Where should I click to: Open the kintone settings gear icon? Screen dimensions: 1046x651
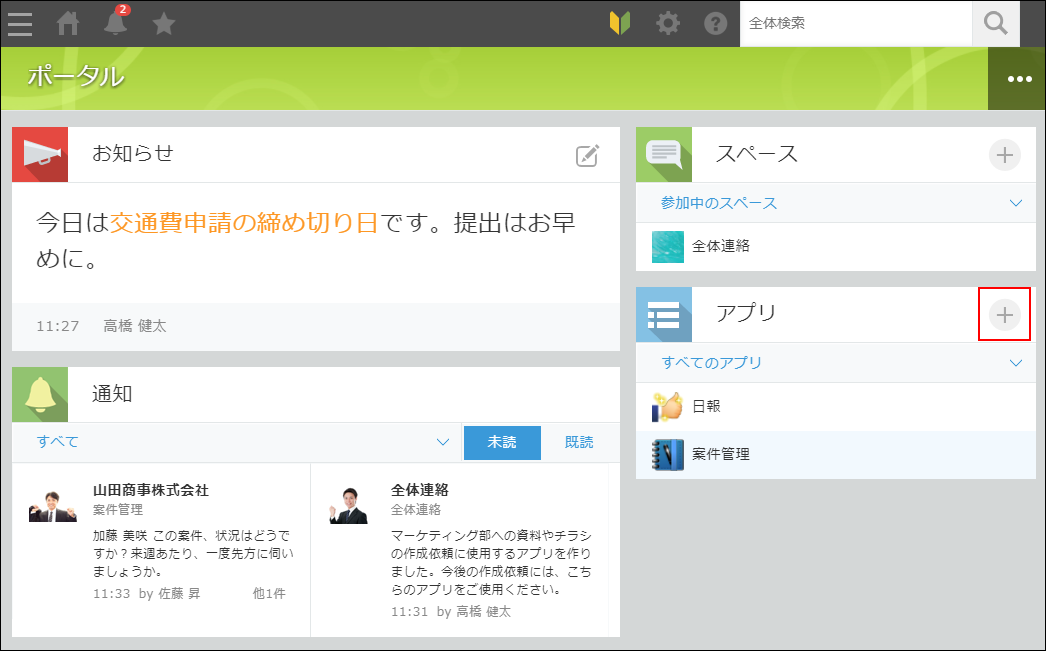click(667, 23)
